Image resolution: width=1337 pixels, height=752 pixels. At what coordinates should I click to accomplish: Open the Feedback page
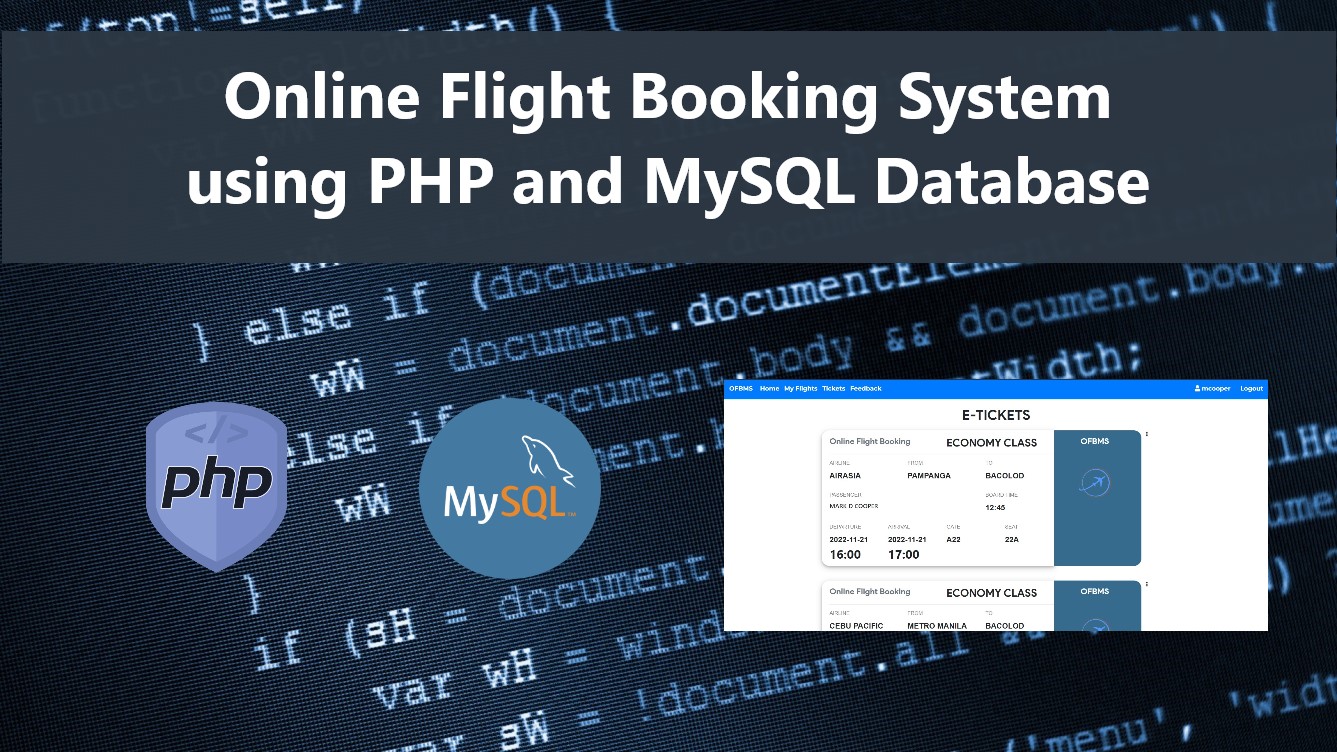(864, 389)
